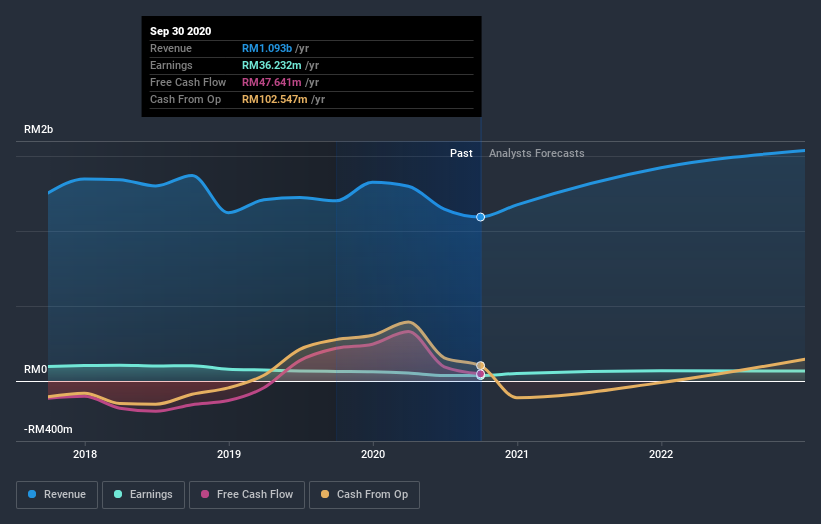This screenshot has width=821, height=524.
Task: Click the 2022 x-axis label
Action: (661, 454)
